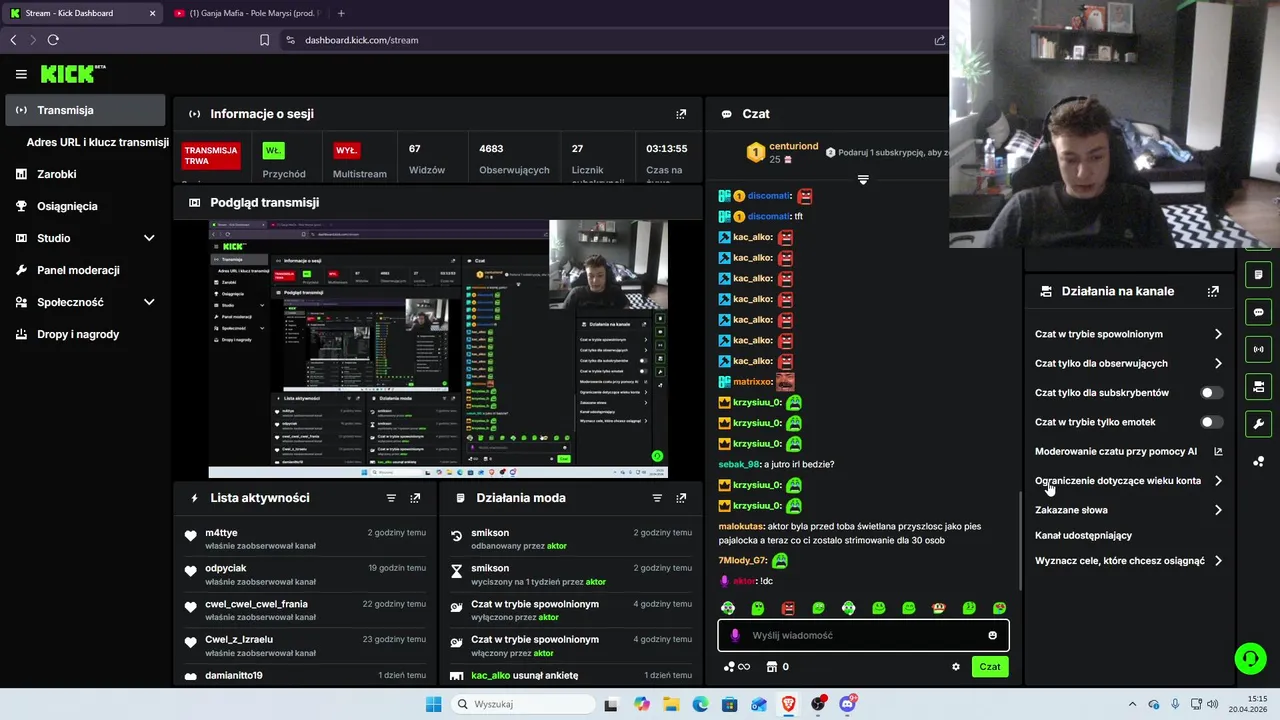
Task: Click the broadcast signal widget icon in right rail
Action: pos(1258,349)
